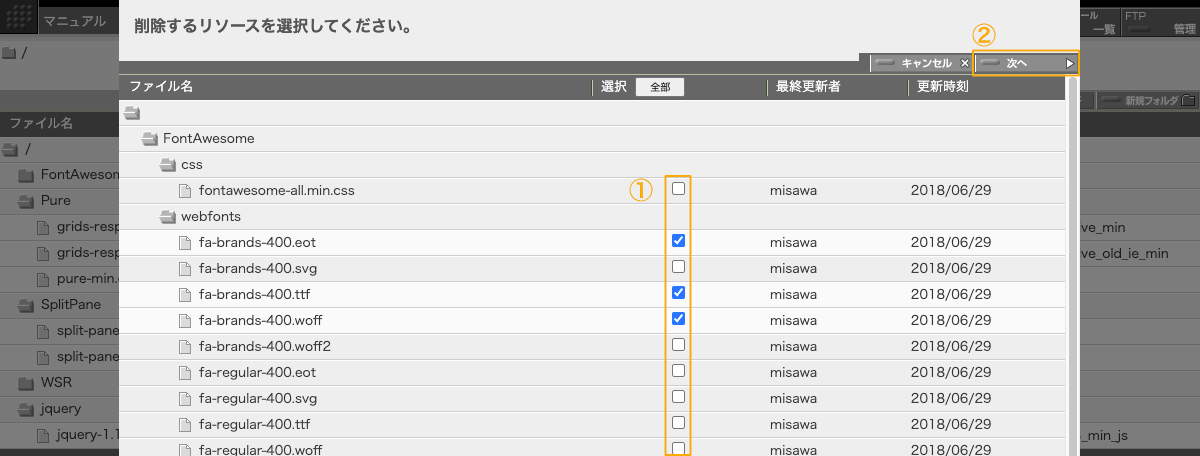Open the マニュアル menu tab
The image size is (1200, 456).
[74, 21]
